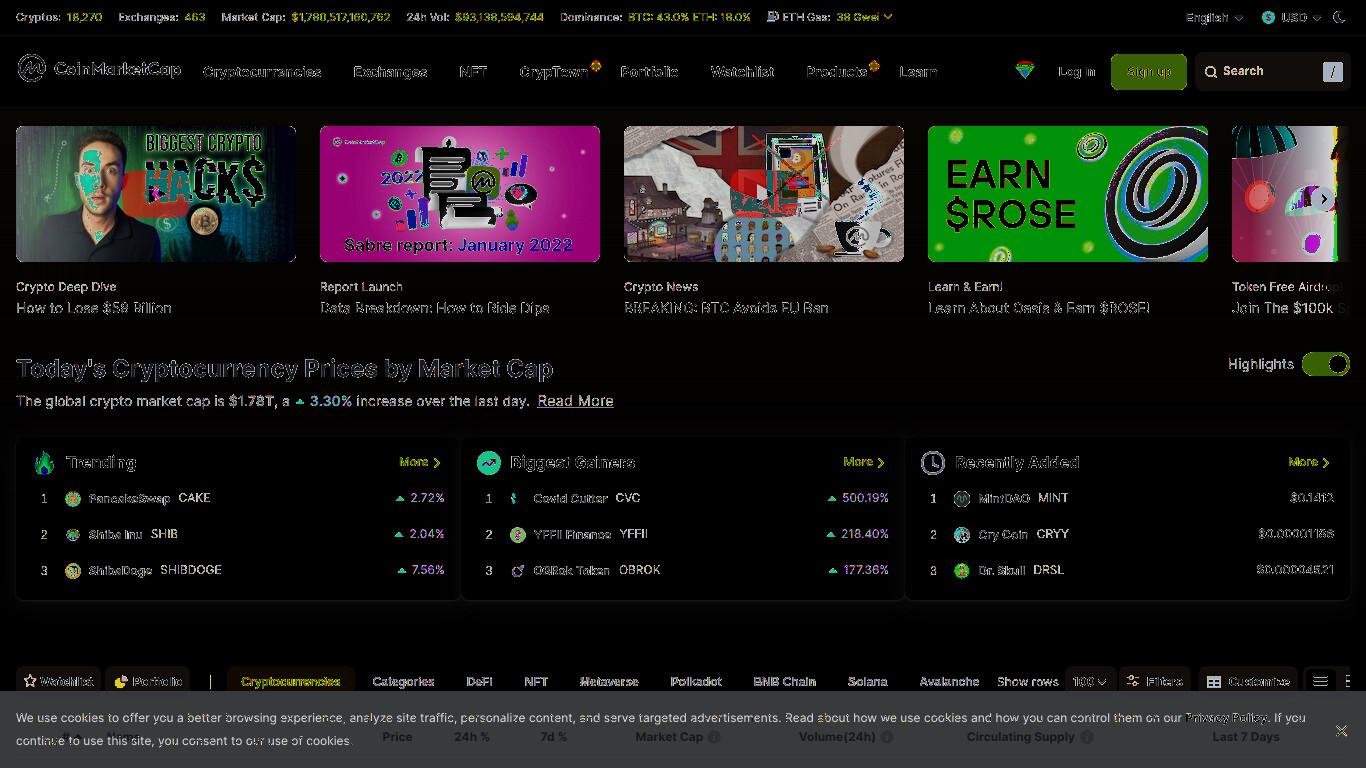Click the Shiba Inu coin icon
Screen dimensions: 1366x768
click(73, 535)
